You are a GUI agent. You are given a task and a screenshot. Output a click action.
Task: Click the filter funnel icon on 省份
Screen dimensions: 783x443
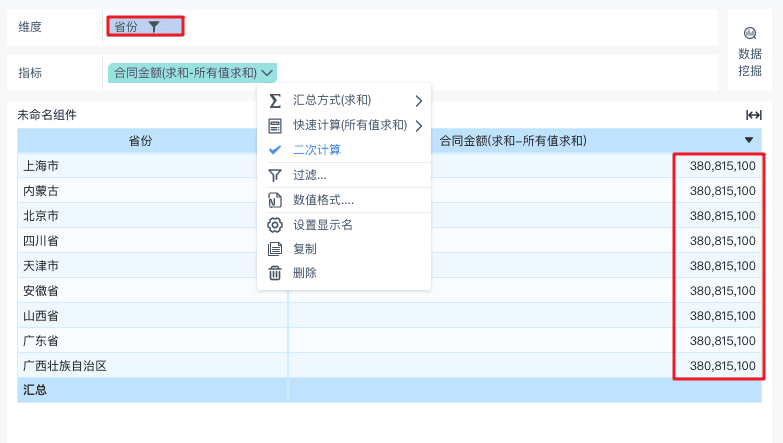point(154,27)
